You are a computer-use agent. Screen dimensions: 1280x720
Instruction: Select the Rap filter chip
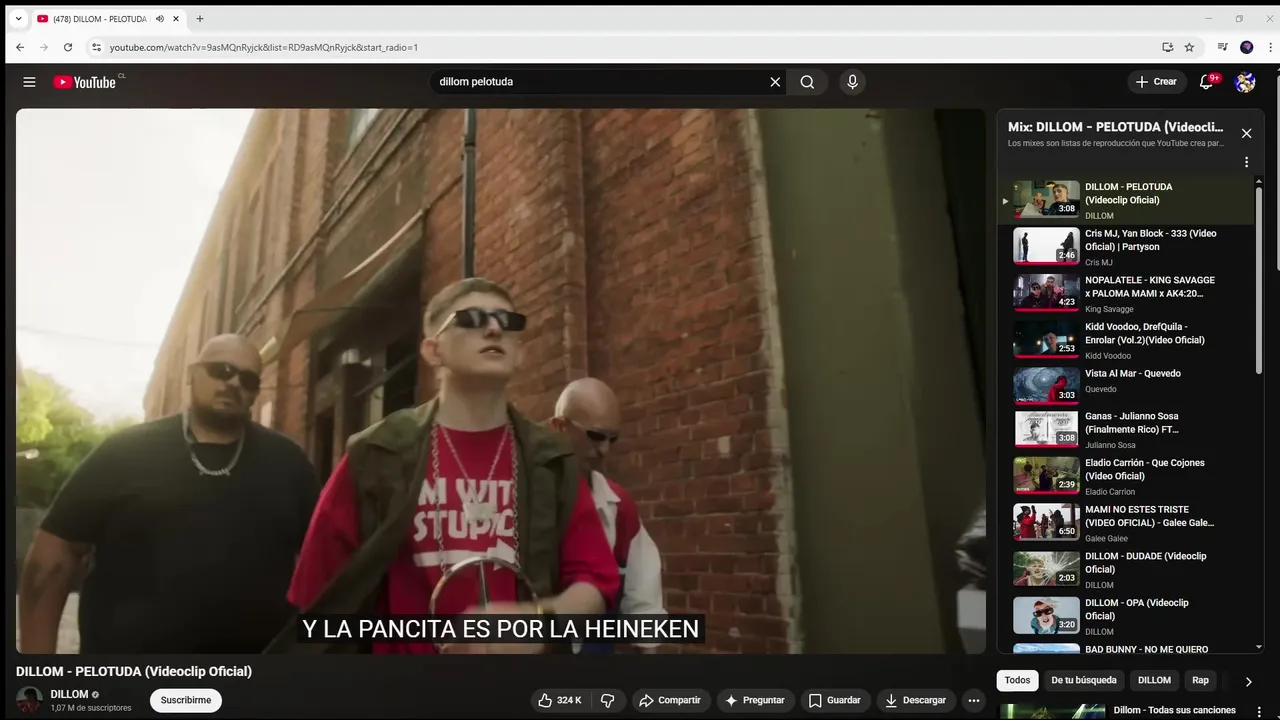pos(1200,680)
